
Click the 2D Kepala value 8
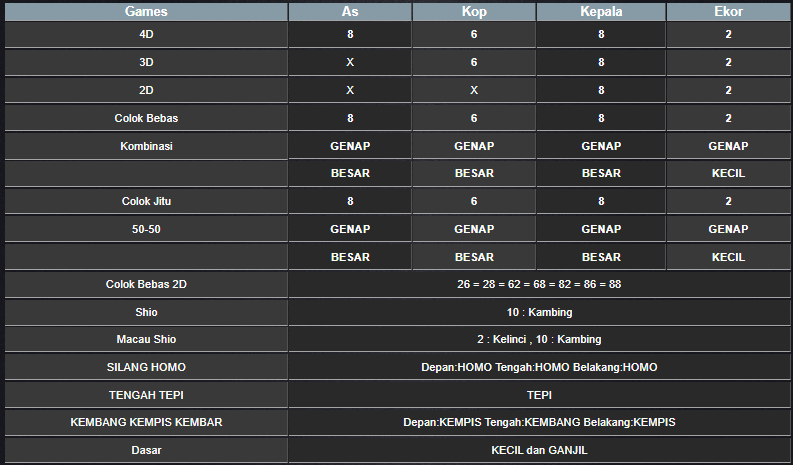[601, 90]
